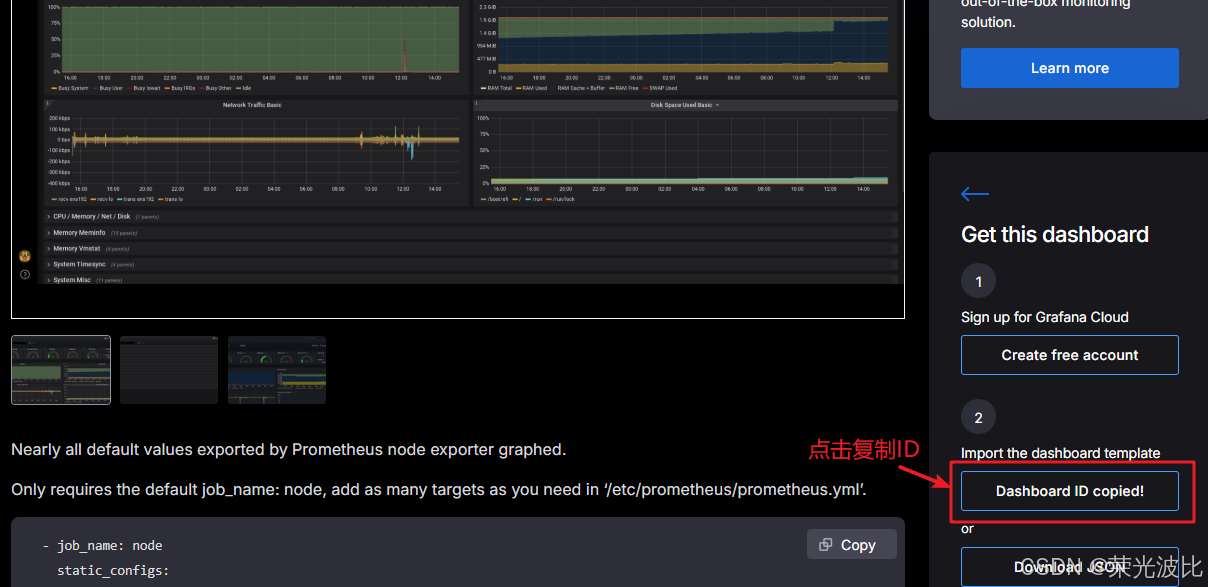Copy the code snippet with Copy button
1208x587 pixels.
tap(851, 544)
